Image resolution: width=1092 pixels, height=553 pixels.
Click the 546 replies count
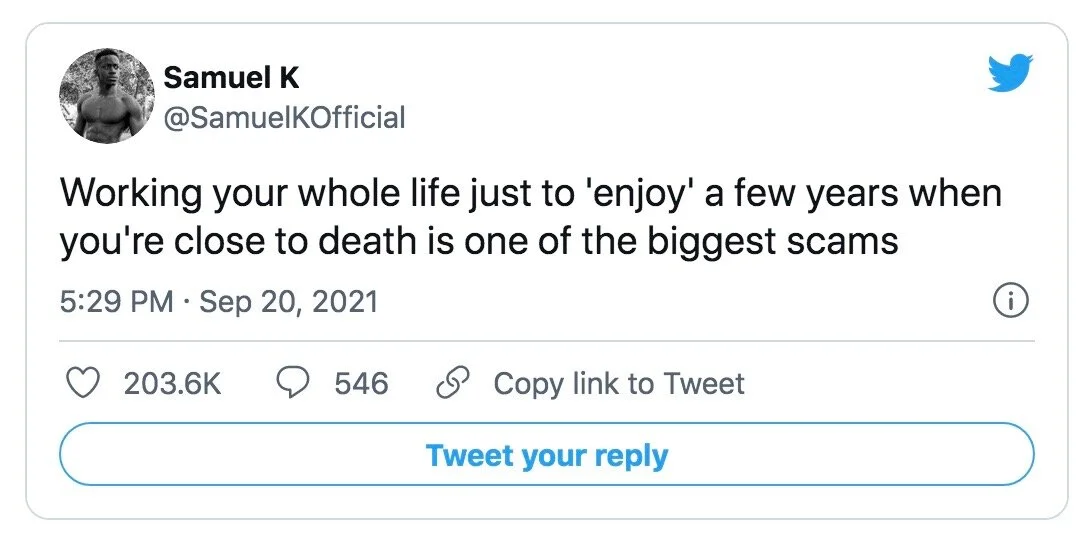point(361,384)
